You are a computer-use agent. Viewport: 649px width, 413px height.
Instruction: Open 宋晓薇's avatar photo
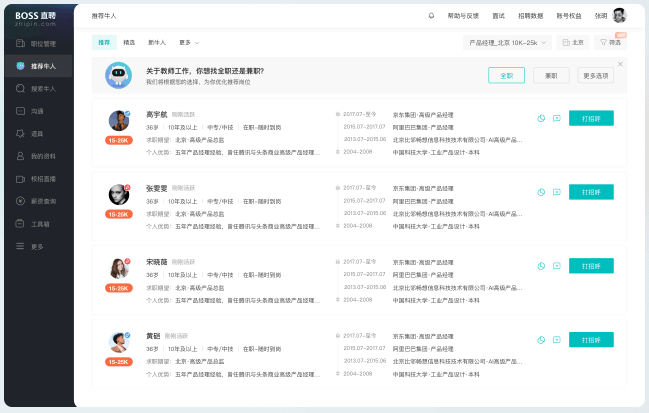[119, 268]
